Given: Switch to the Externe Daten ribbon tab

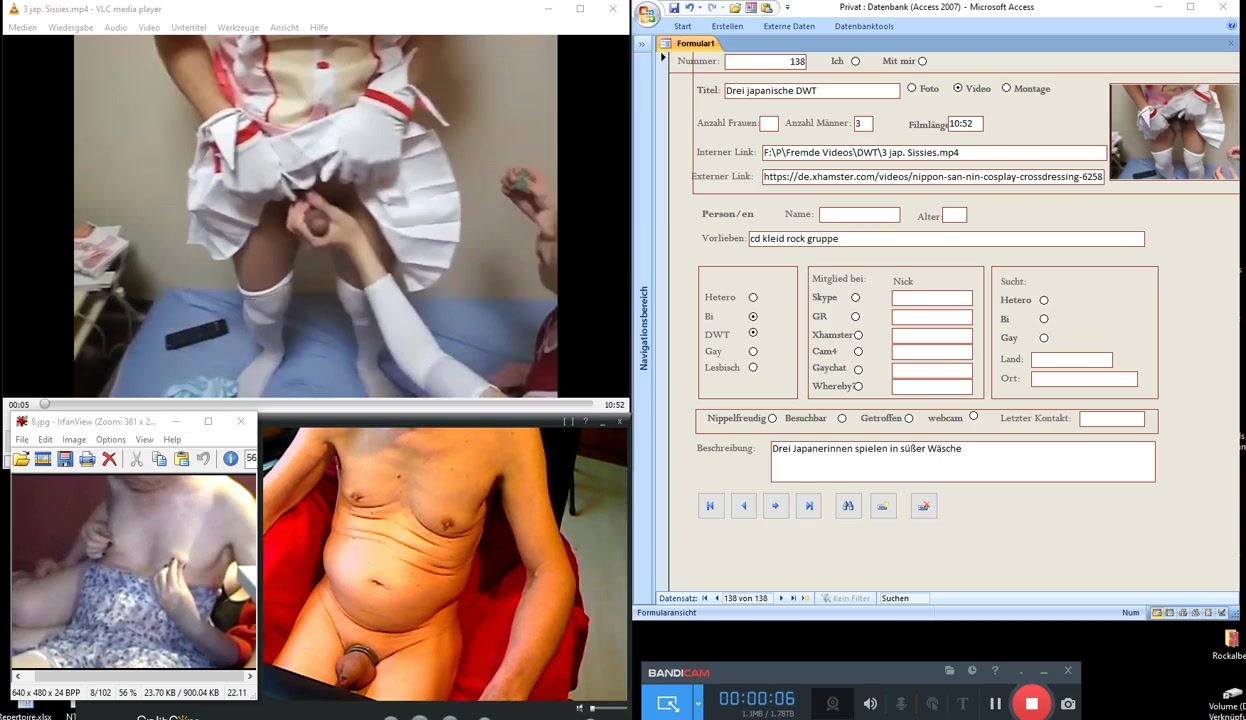Looking at the screenshot, I should coord(788,27).
